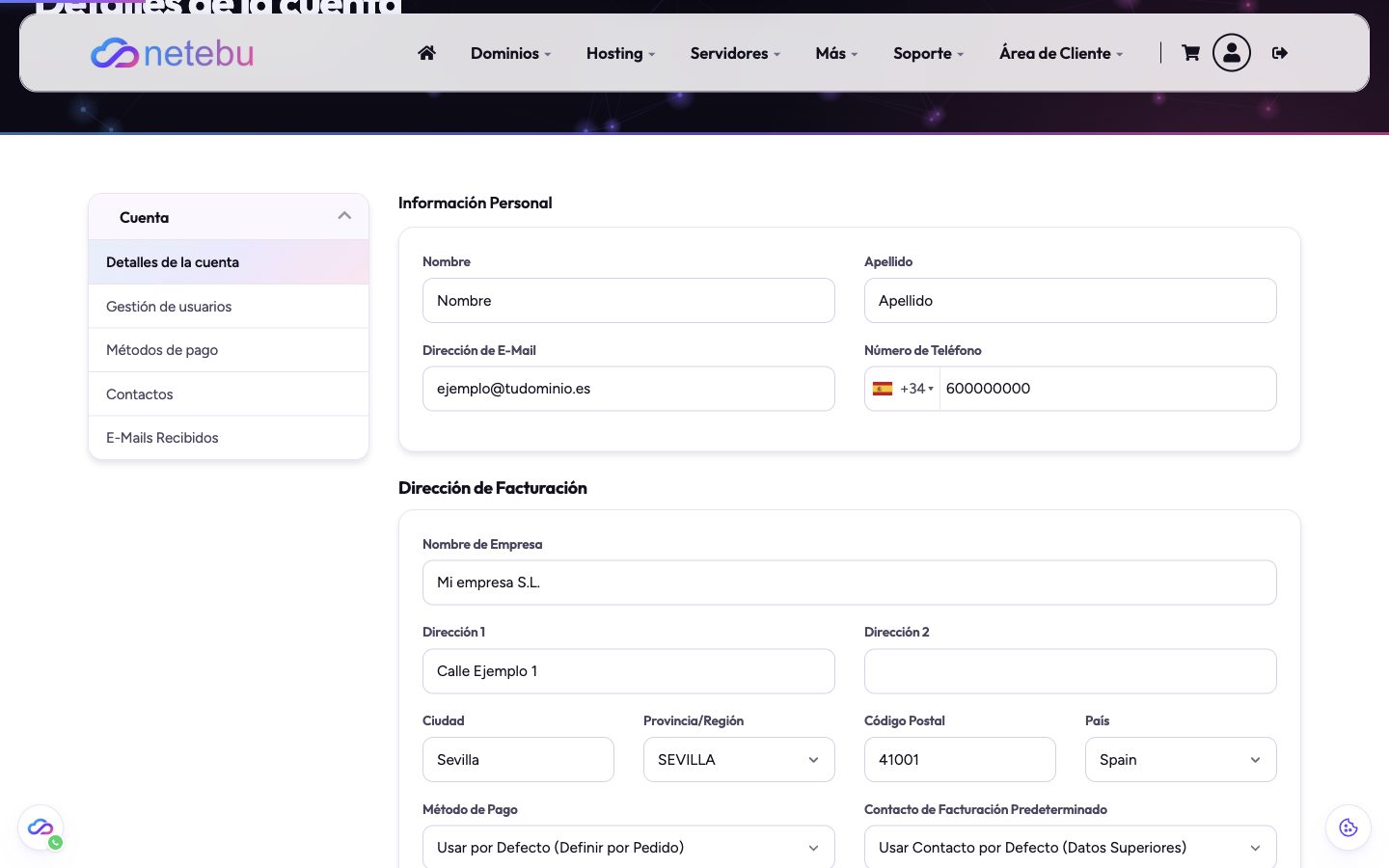Open the Provincia/Región SEVILLA dropdown
Screen dimensions: 1389x868
(x=739, y=760)
